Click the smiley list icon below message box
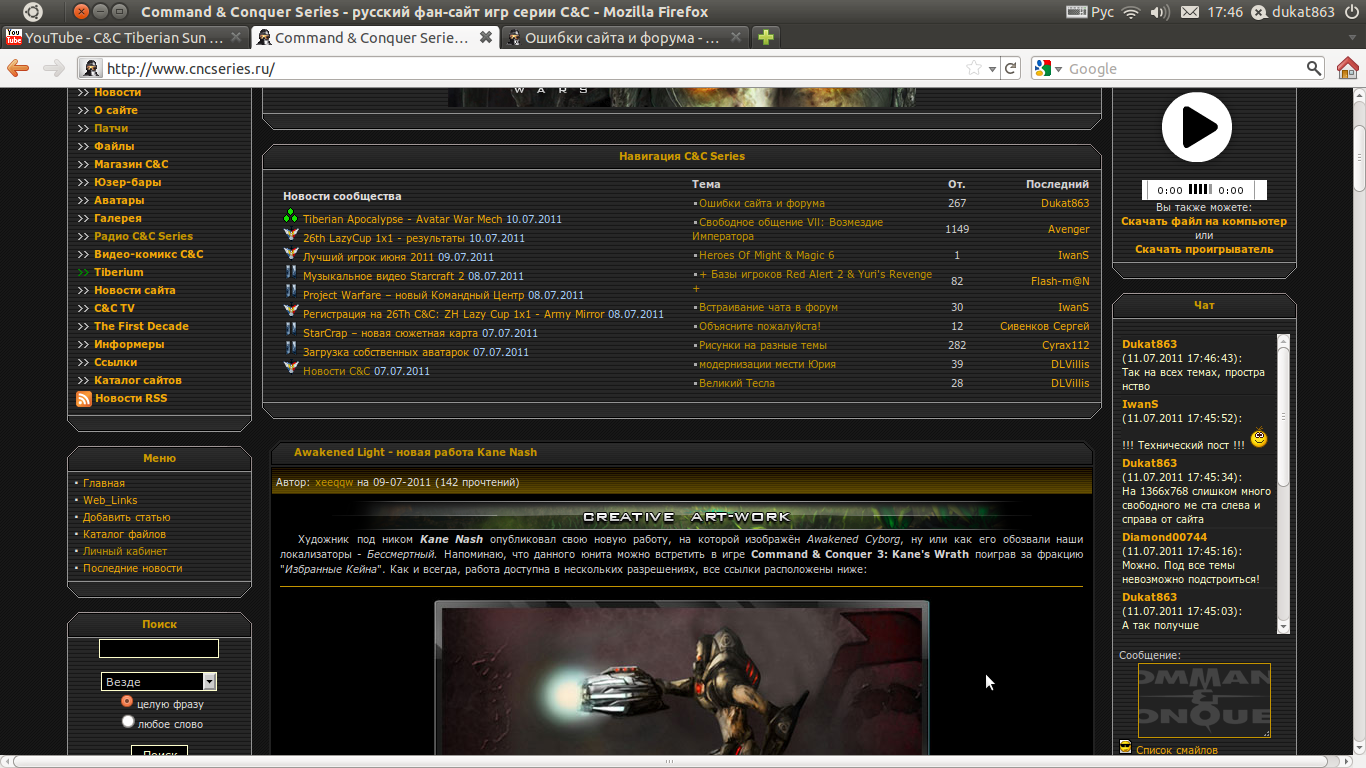 tap(1125, 746)
